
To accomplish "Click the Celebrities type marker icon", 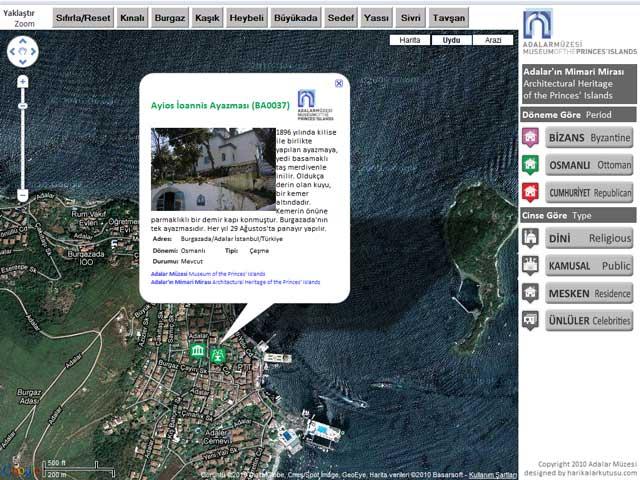I will 531,321.
